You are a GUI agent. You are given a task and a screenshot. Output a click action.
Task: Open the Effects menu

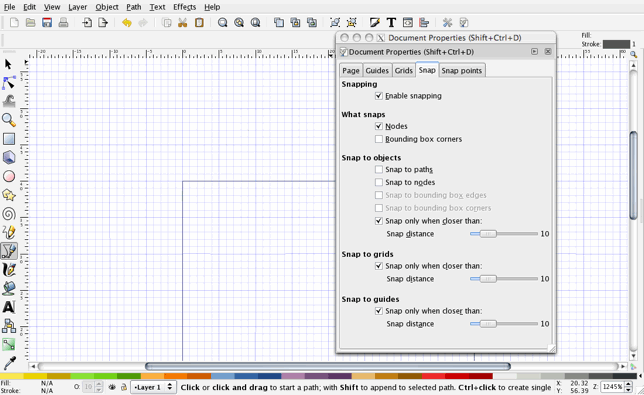[184, 7]
